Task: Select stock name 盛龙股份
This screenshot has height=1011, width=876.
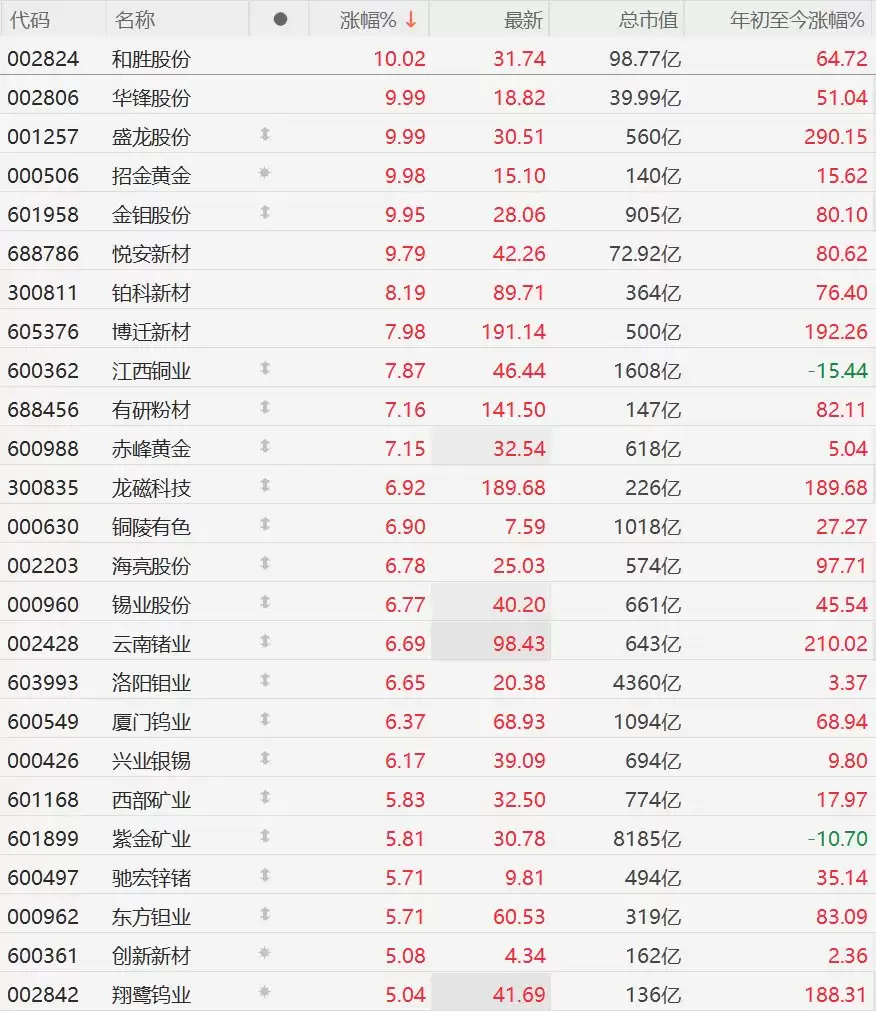Action: click(151, 137)
